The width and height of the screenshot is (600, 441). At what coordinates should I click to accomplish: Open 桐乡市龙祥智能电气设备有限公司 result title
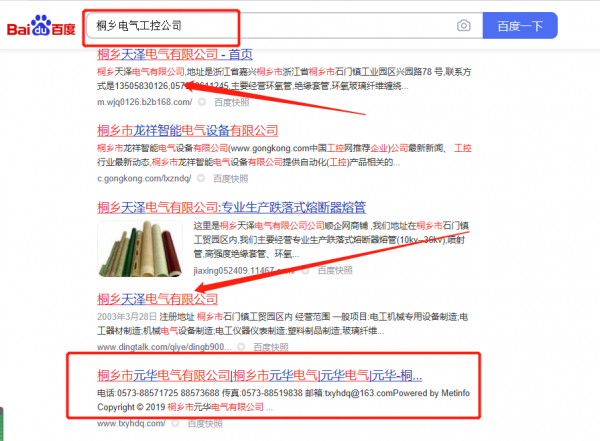click(x=186, y=130)
